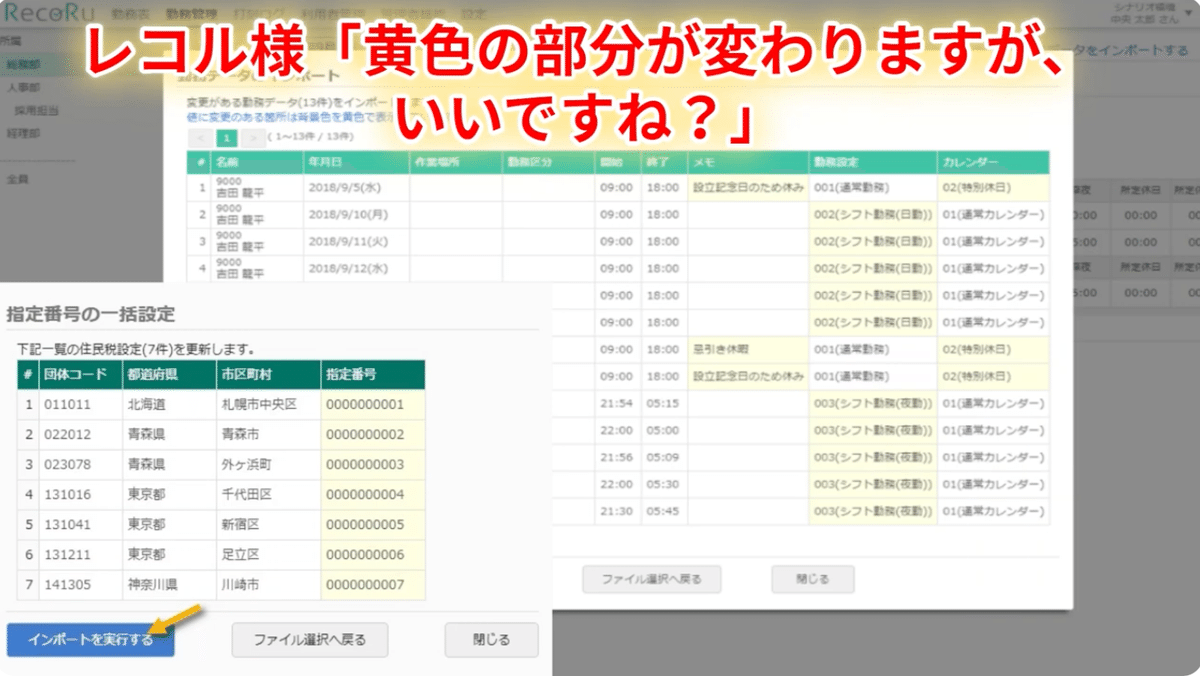Viewport: 1200px width, 676px height.
Task: Select page 1 in the pagination
Action: click(x=227, y=136)
